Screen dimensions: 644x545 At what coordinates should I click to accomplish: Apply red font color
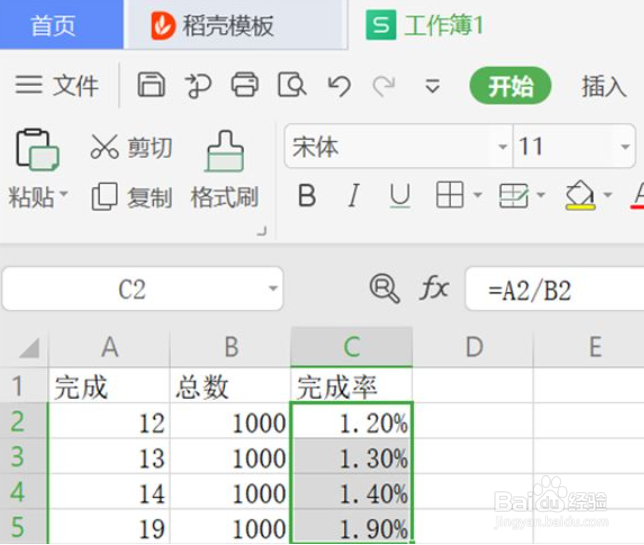pyautogui.click(x=637, y=195)
